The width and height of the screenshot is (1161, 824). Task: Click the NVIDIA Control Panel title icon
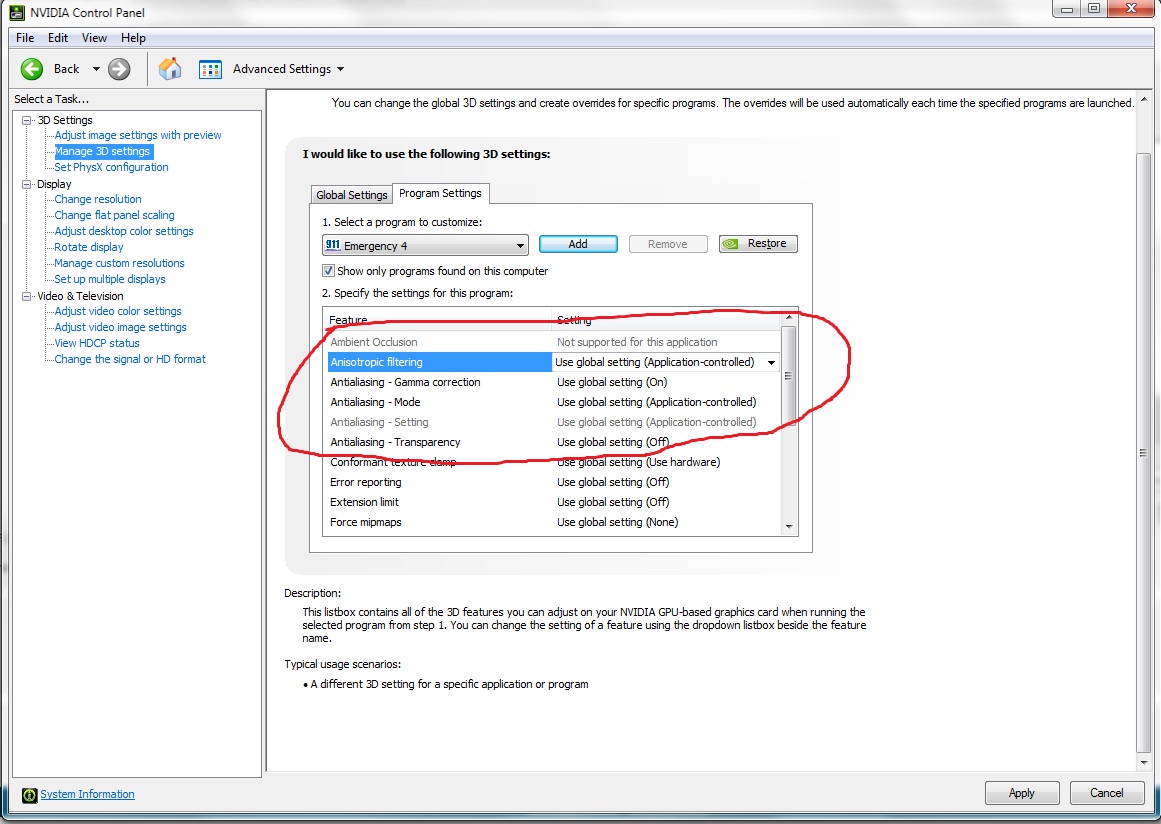pyautogui.click(x=16, y=12)
